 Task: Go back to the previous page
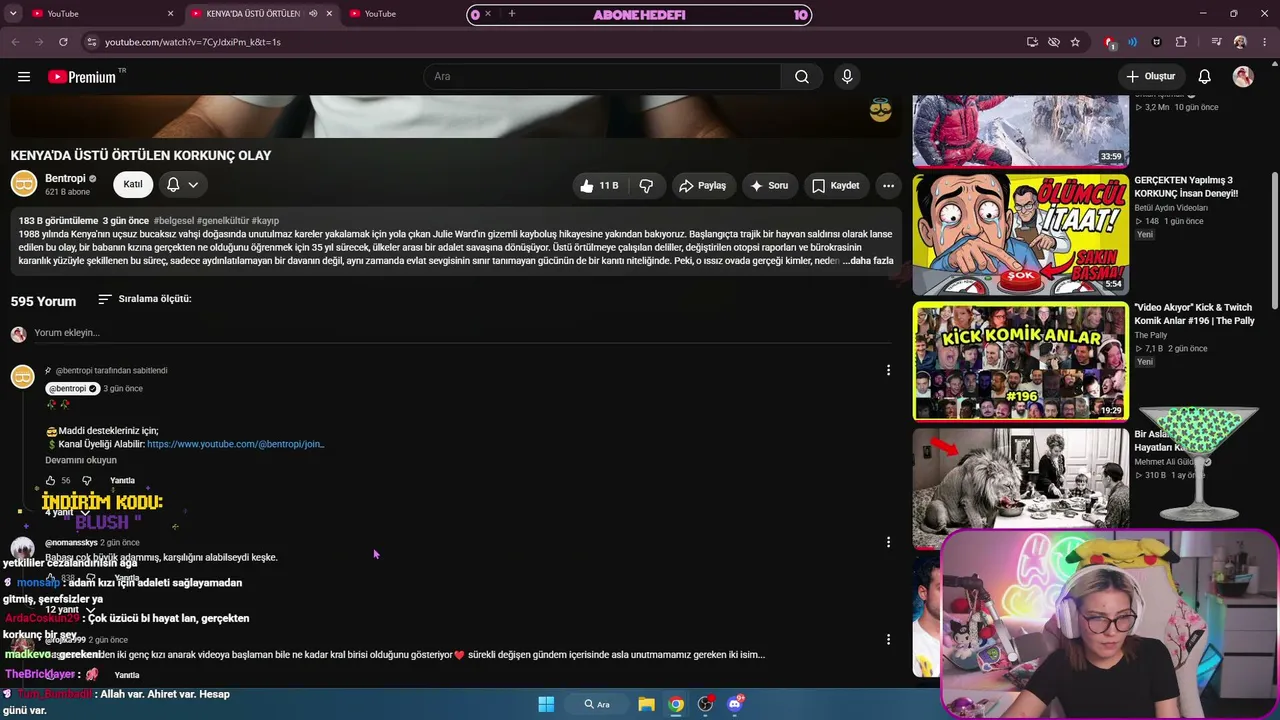tap(15, 42)
